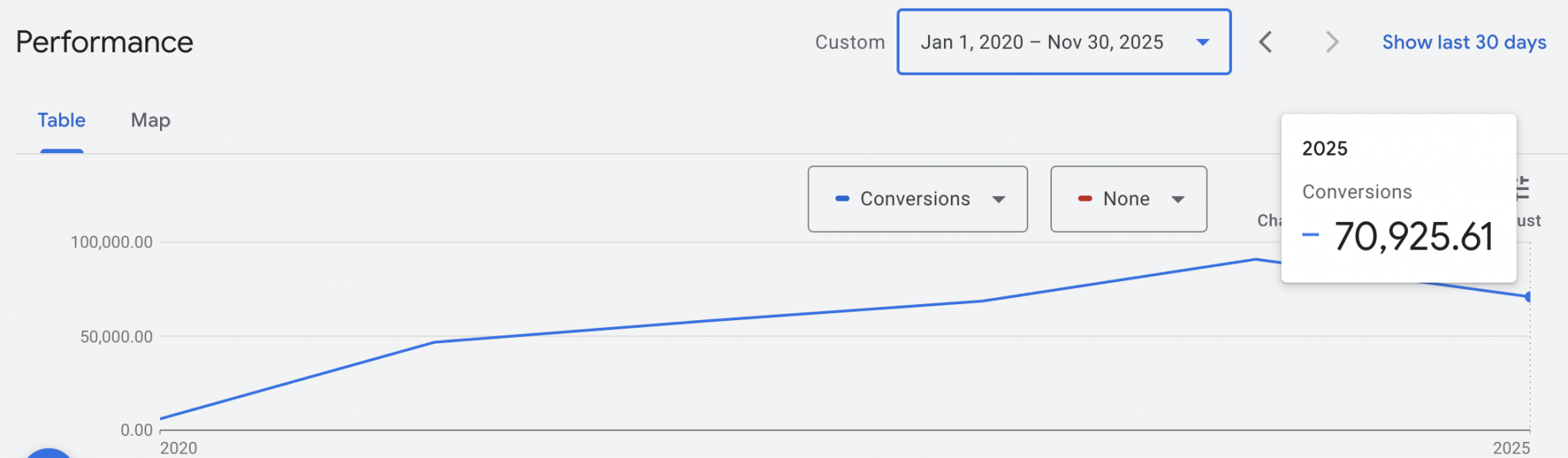The image size is (1568, 458).
Task: Click the 70,925.61 tooltip value
Action: tap(1413, 236)
